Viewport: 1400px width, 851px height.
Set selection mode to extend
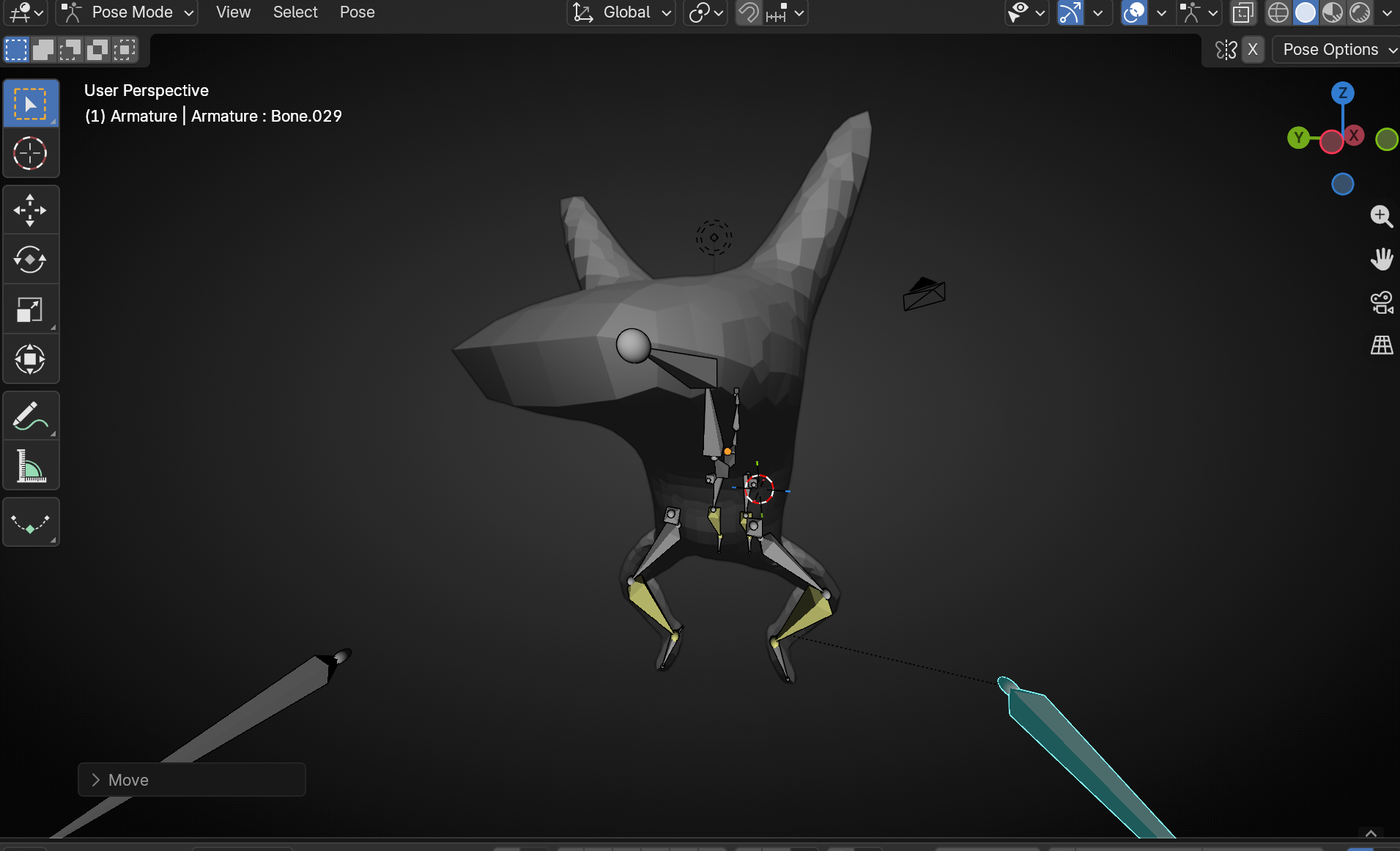[x=43, y=50]
